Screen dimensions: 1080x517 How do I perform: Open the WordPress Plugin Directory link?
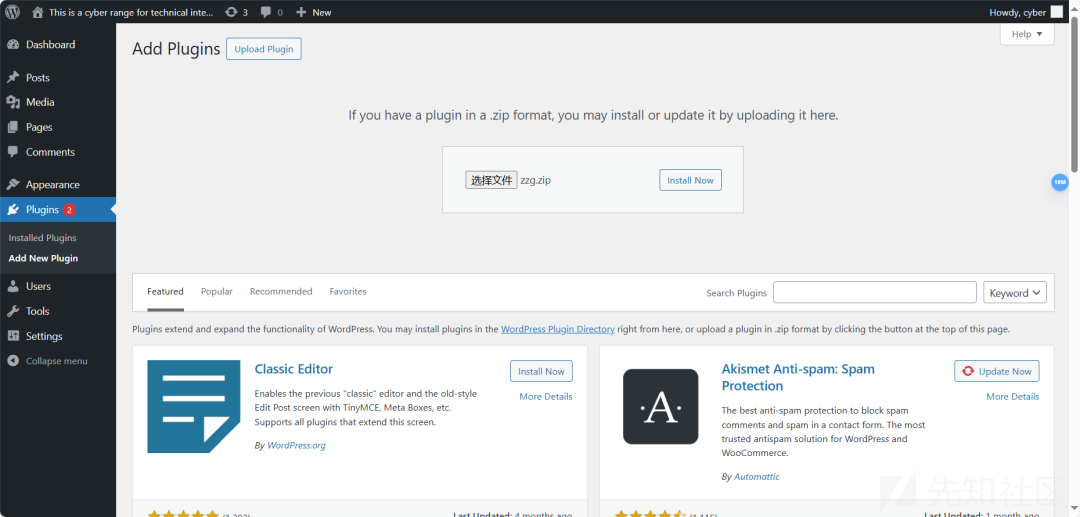[558, 329]
